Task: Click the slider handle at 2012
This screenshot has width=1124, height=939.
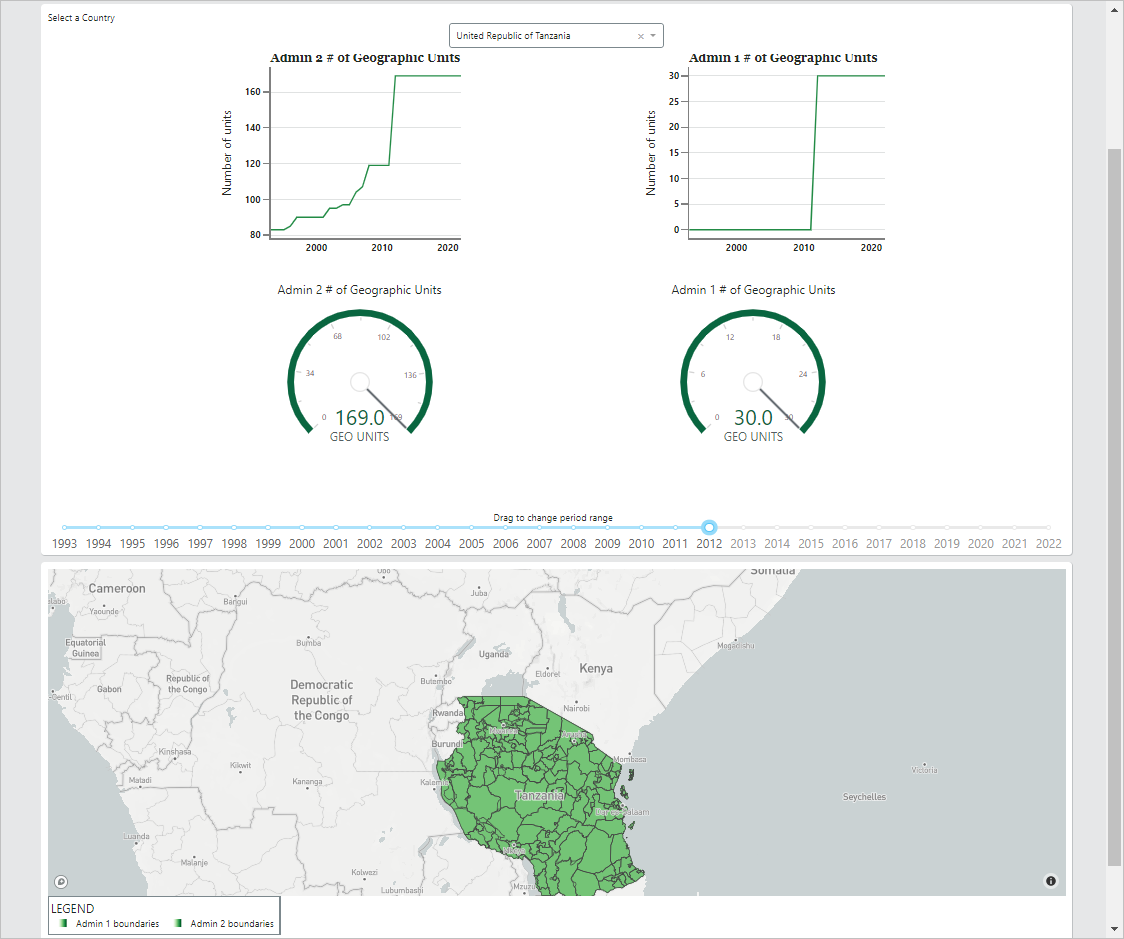Action: pos(709,527)
